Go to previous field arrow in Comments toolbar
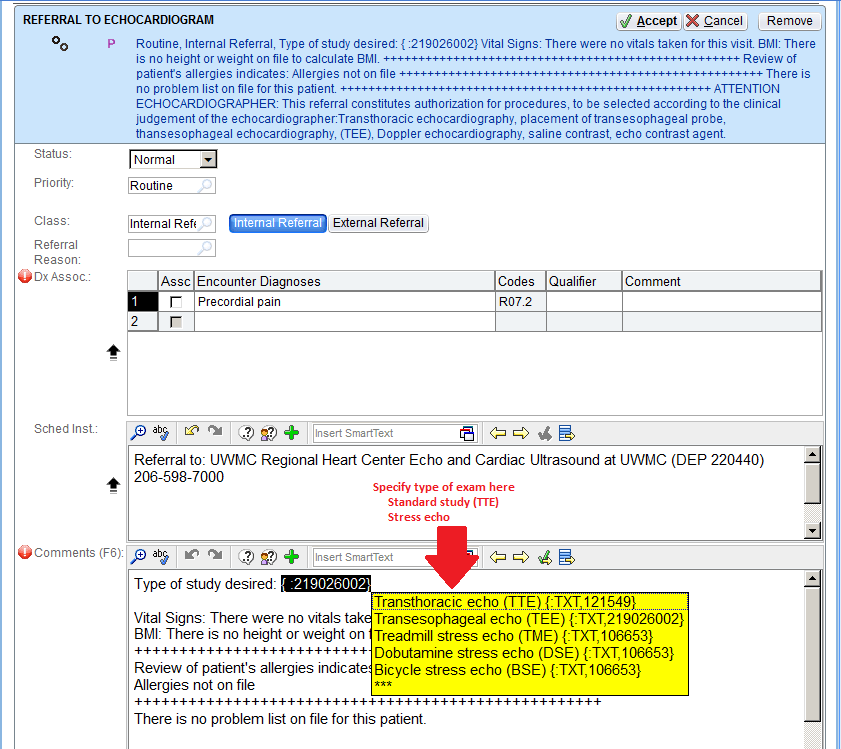 [498, 557]
